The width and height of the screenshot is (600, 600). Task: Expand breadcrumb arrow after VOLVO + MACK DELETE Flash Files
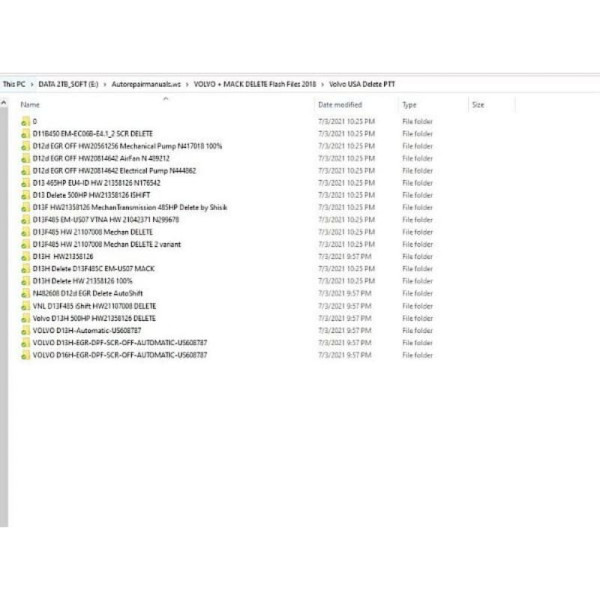(323, 85)
